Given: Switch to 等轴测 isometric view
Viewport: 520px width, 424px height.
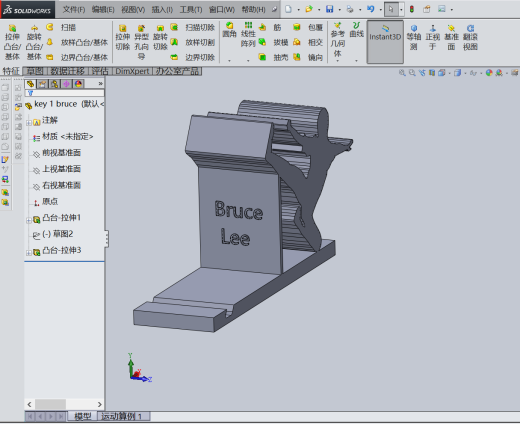Looking at the screenshot, I should pos(414,37).
